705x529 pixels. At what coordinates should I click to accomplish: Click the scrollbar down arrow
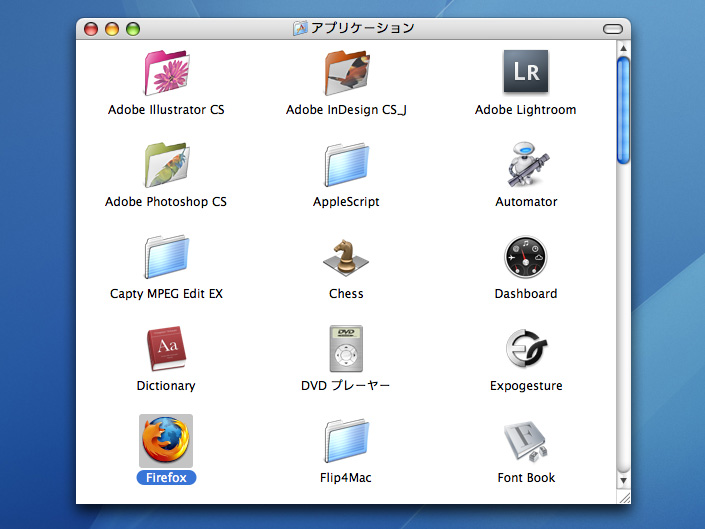(624, 480)
